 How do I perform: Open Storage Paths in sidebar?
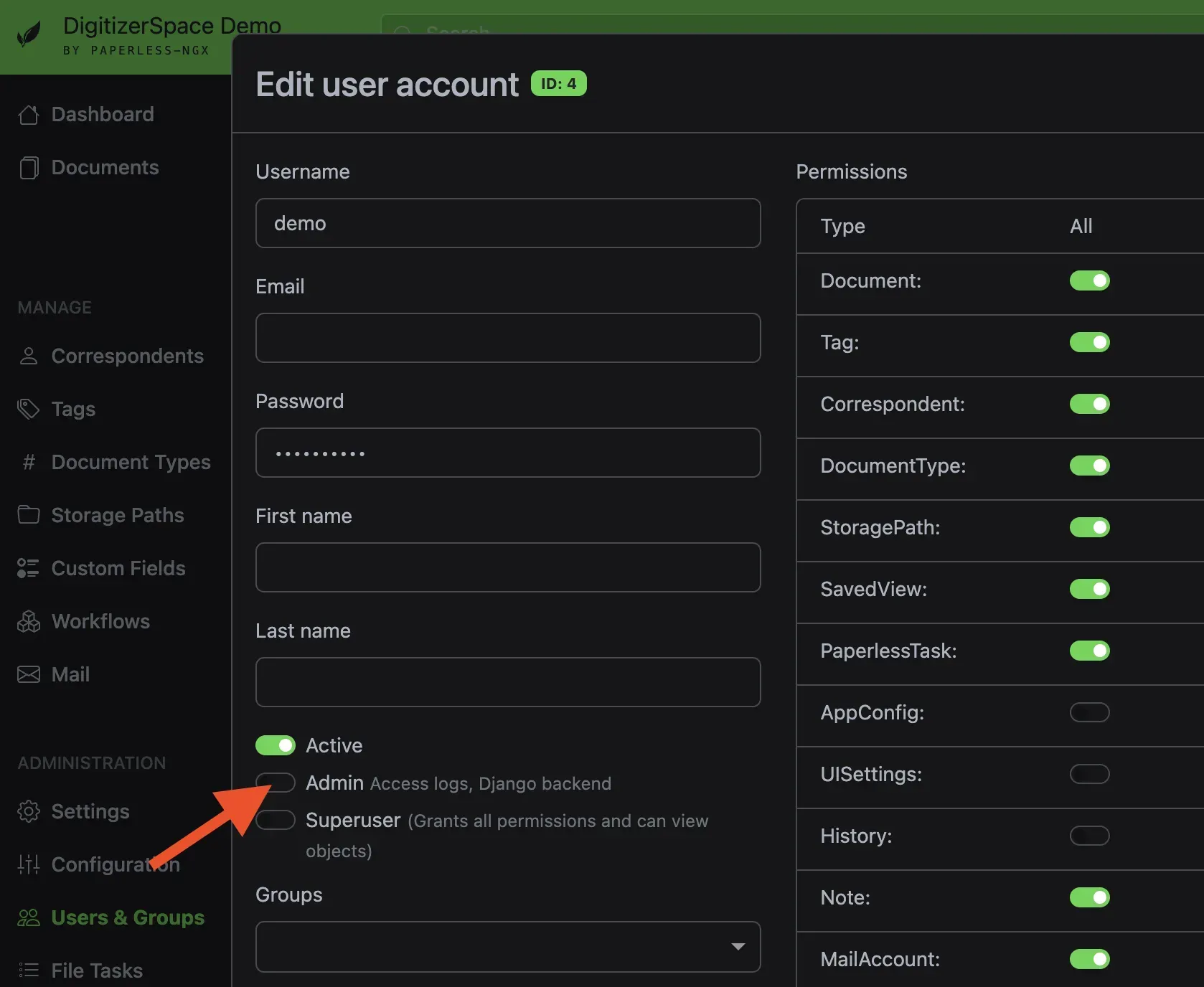[118, 515]
